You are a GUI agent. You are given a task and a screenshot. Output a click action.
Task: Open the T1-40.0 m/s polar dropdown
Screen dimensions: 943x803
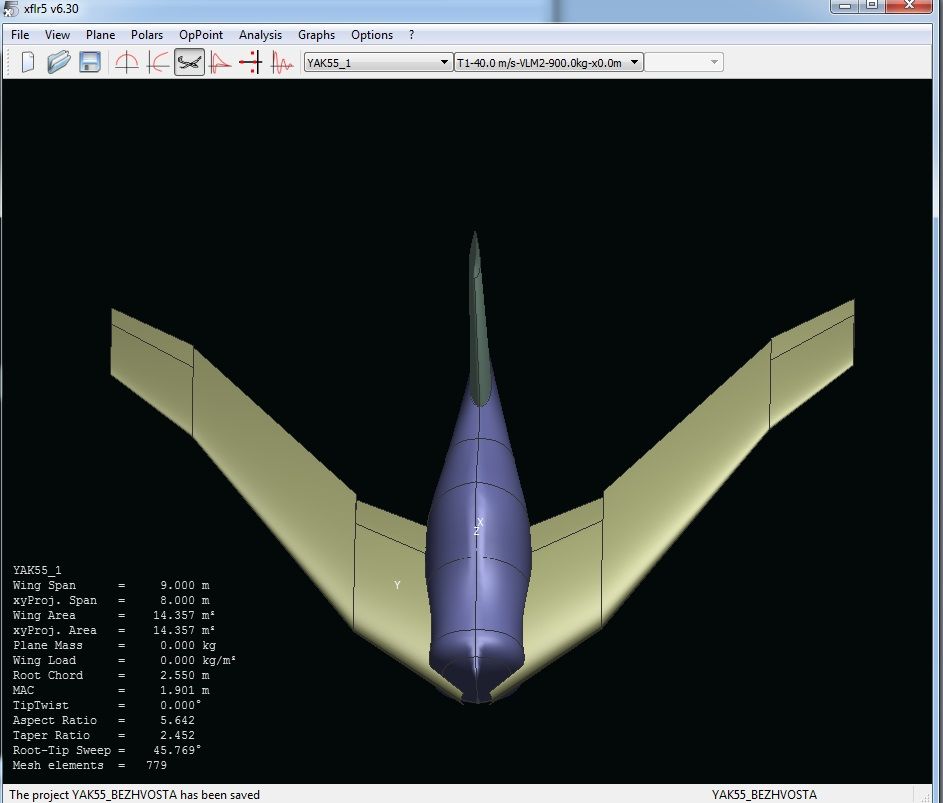tap(547, 63)
